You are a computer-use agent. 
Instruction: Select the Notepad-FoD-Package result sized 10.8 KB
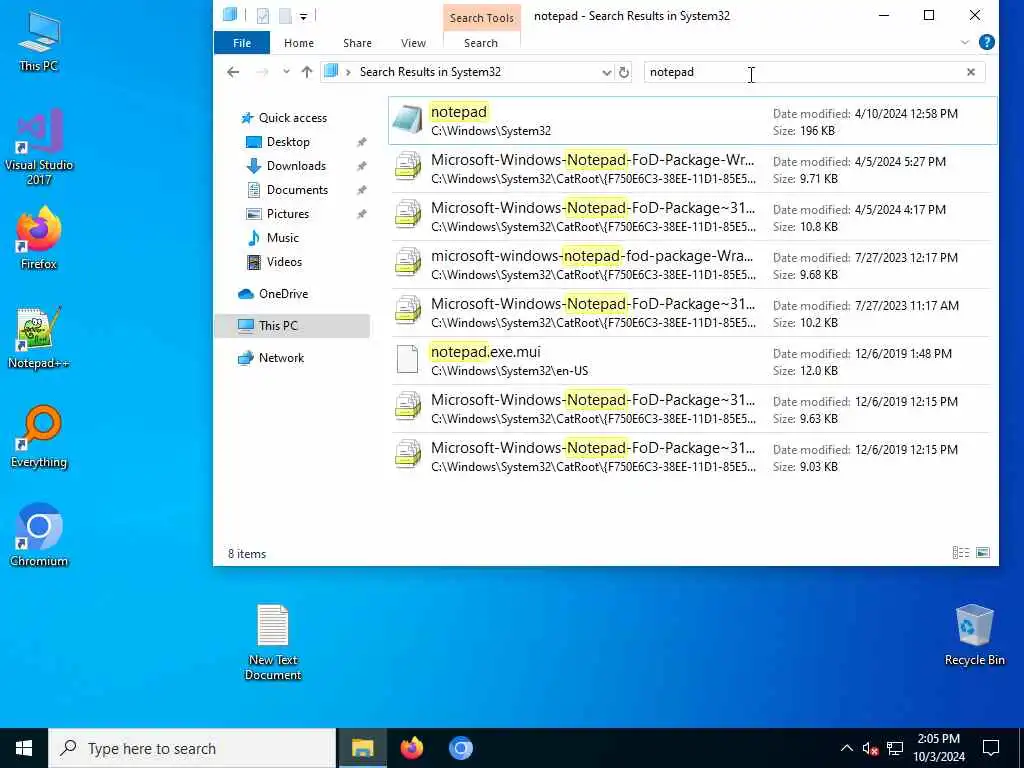click(692, 217)
